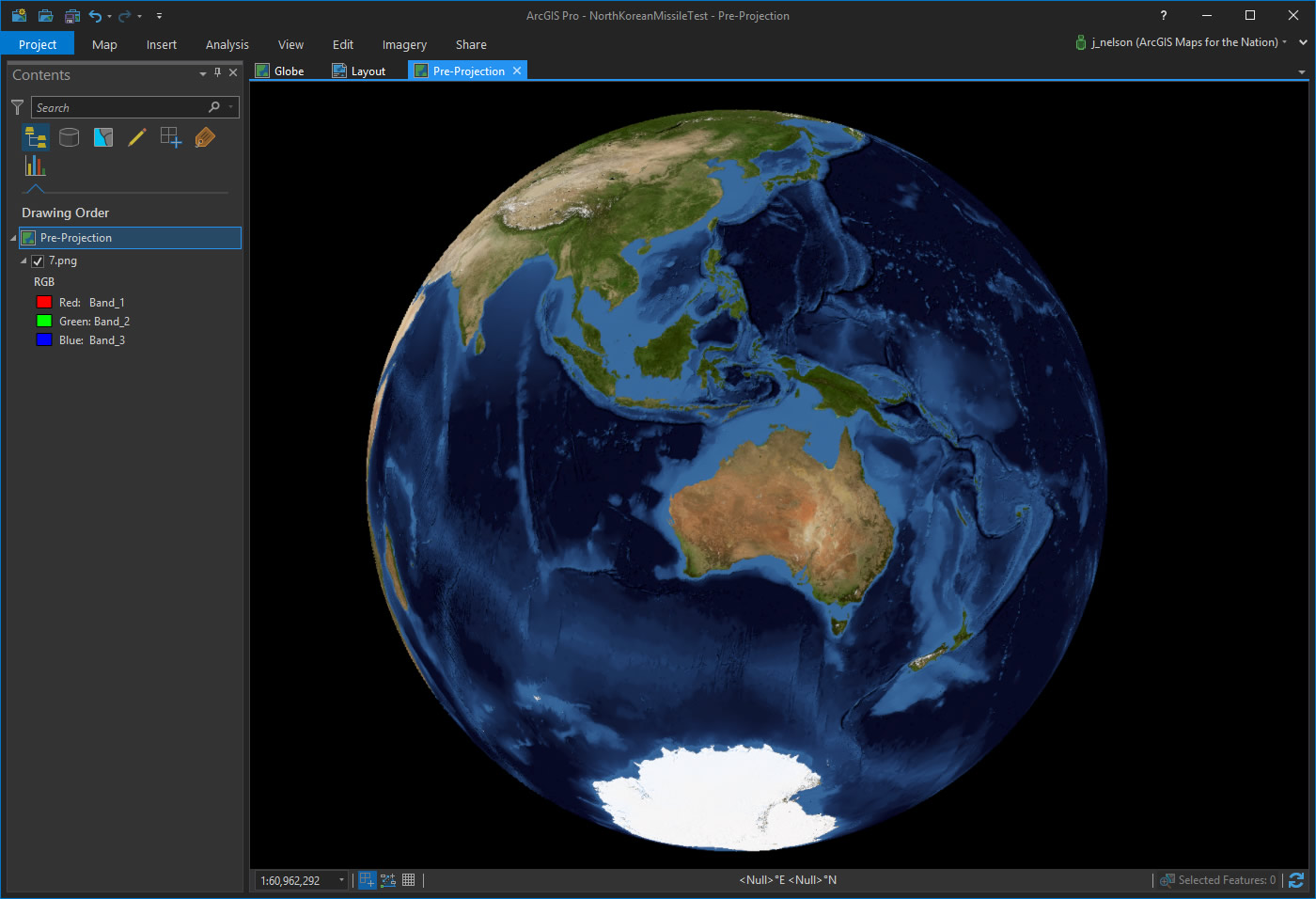Viewport: 1316px width, 899px height.
Task: Toggle visibility checkbox for 7.png layer
Action: pos(38,261)
